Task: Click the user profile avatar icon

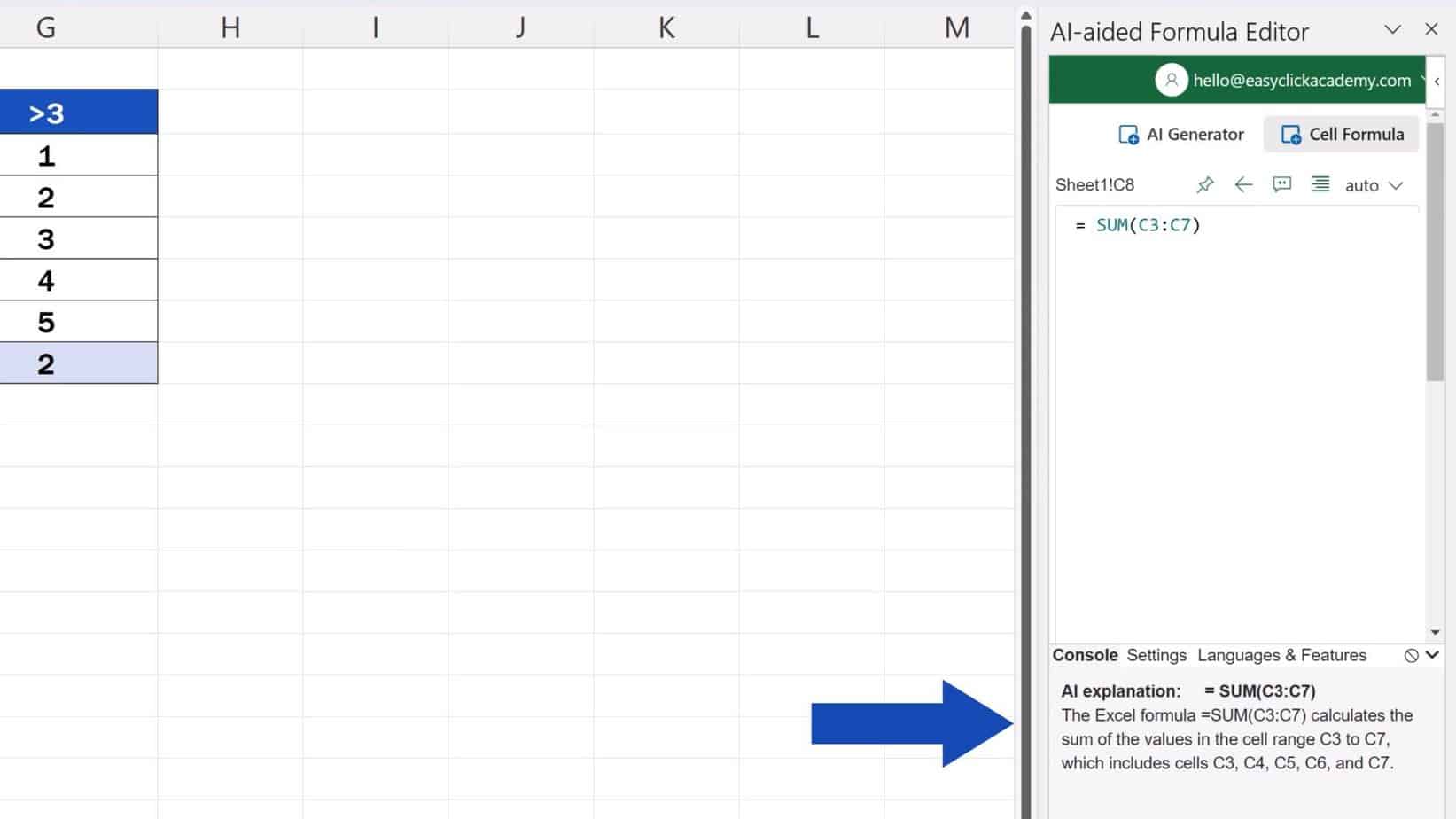Action: [1172, 80]
